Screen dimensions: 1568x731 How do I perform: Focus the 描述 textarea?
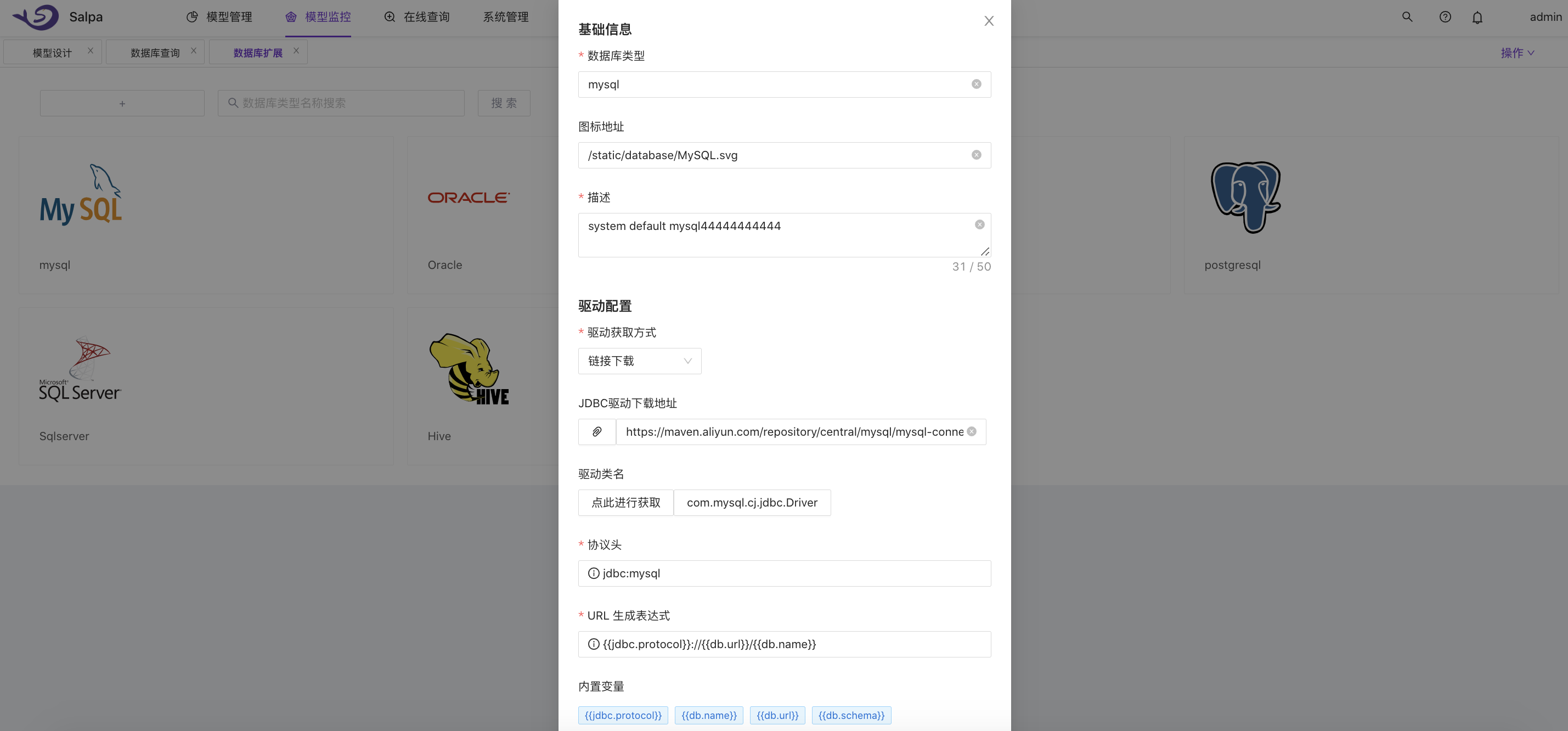tap(784, 235)
